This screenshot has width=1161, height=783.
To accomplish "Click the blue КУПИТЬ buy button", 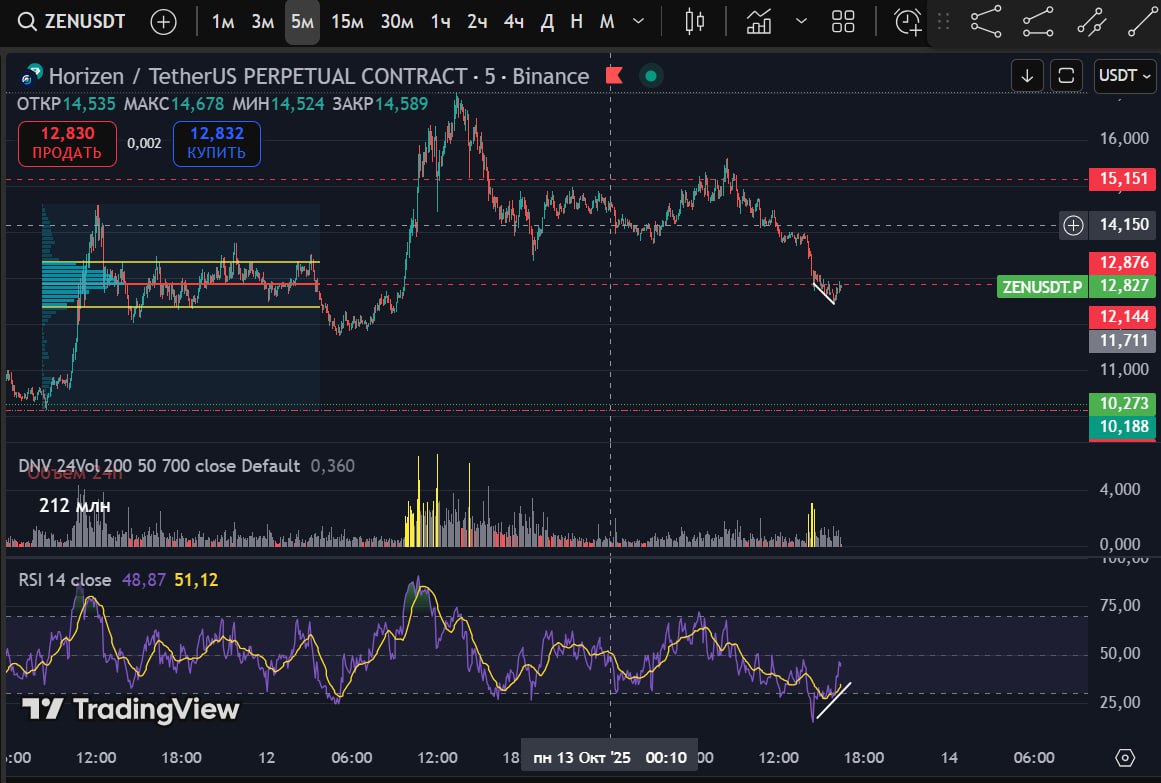I will click(217, 143).
